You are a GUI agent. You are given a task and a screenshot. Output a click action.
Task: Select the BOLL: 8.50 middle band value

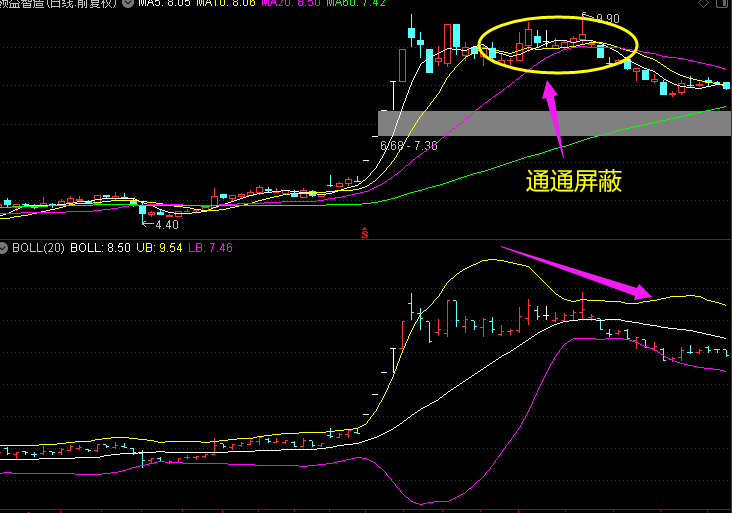(100, 248)
